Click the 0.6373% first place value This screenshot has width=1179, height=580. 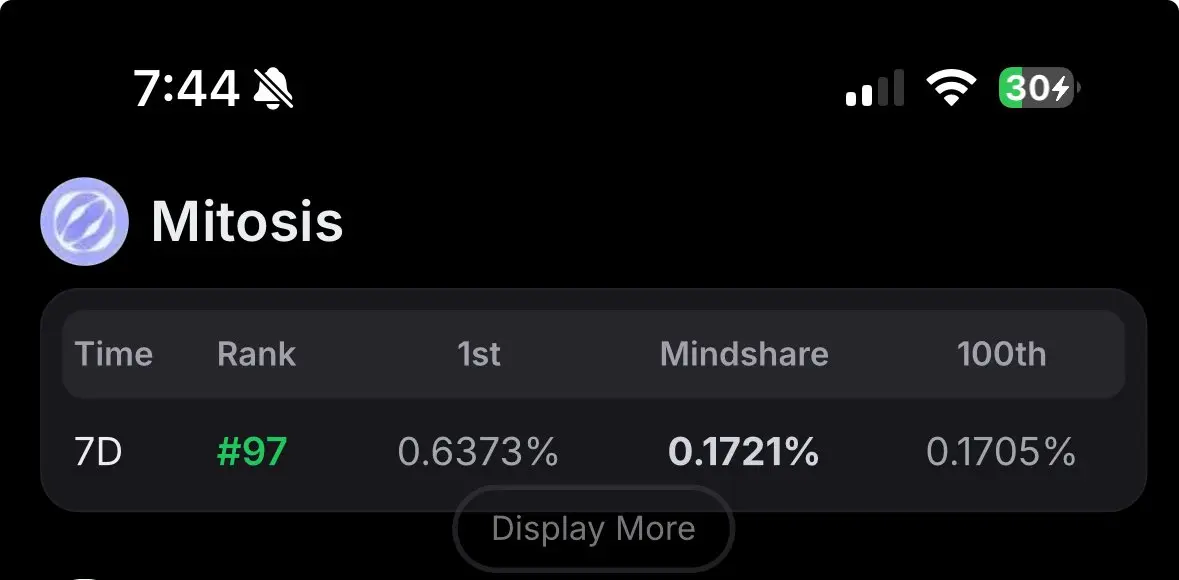tap(478, 452)
